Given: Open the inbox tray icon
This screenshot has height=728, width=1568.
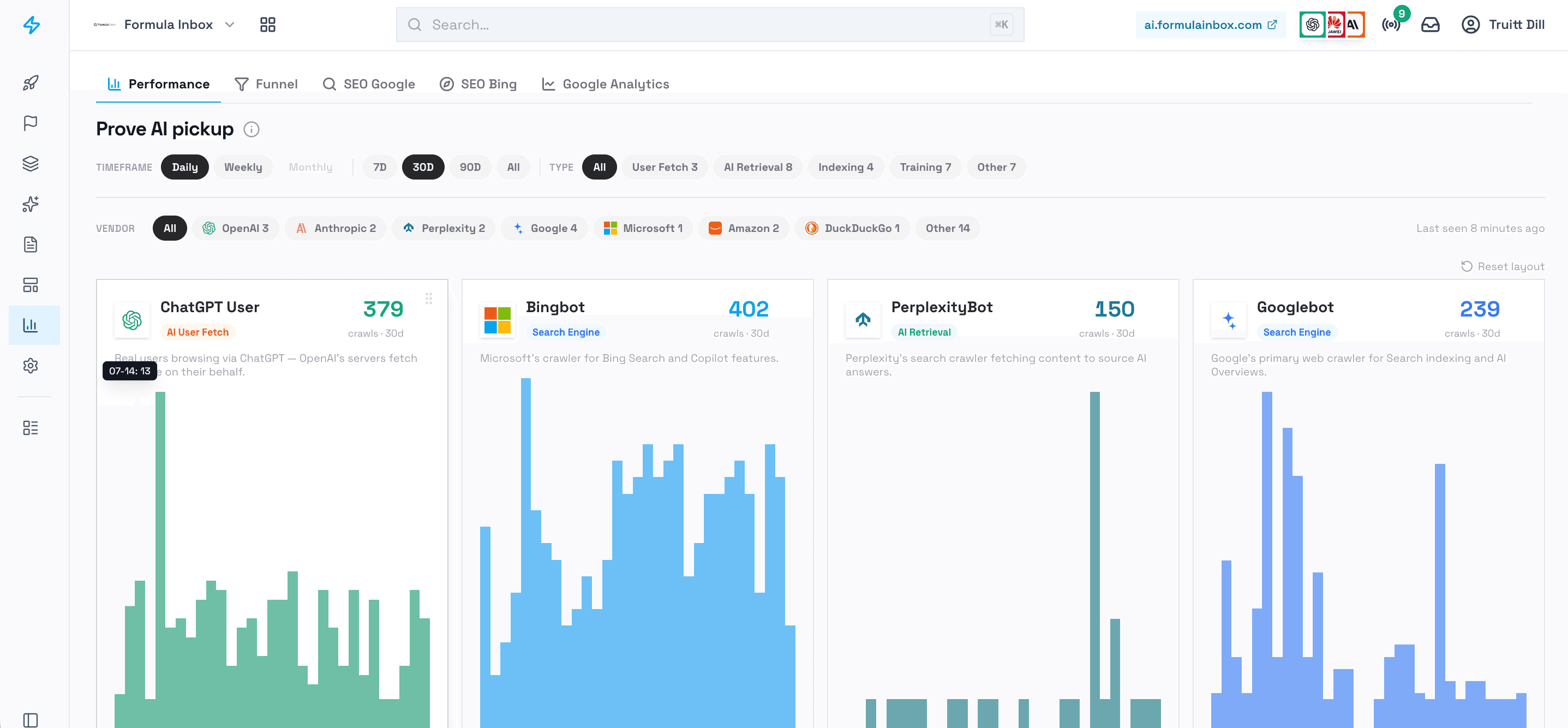Looking at the screenshot, I should [x=1431, y=25].
